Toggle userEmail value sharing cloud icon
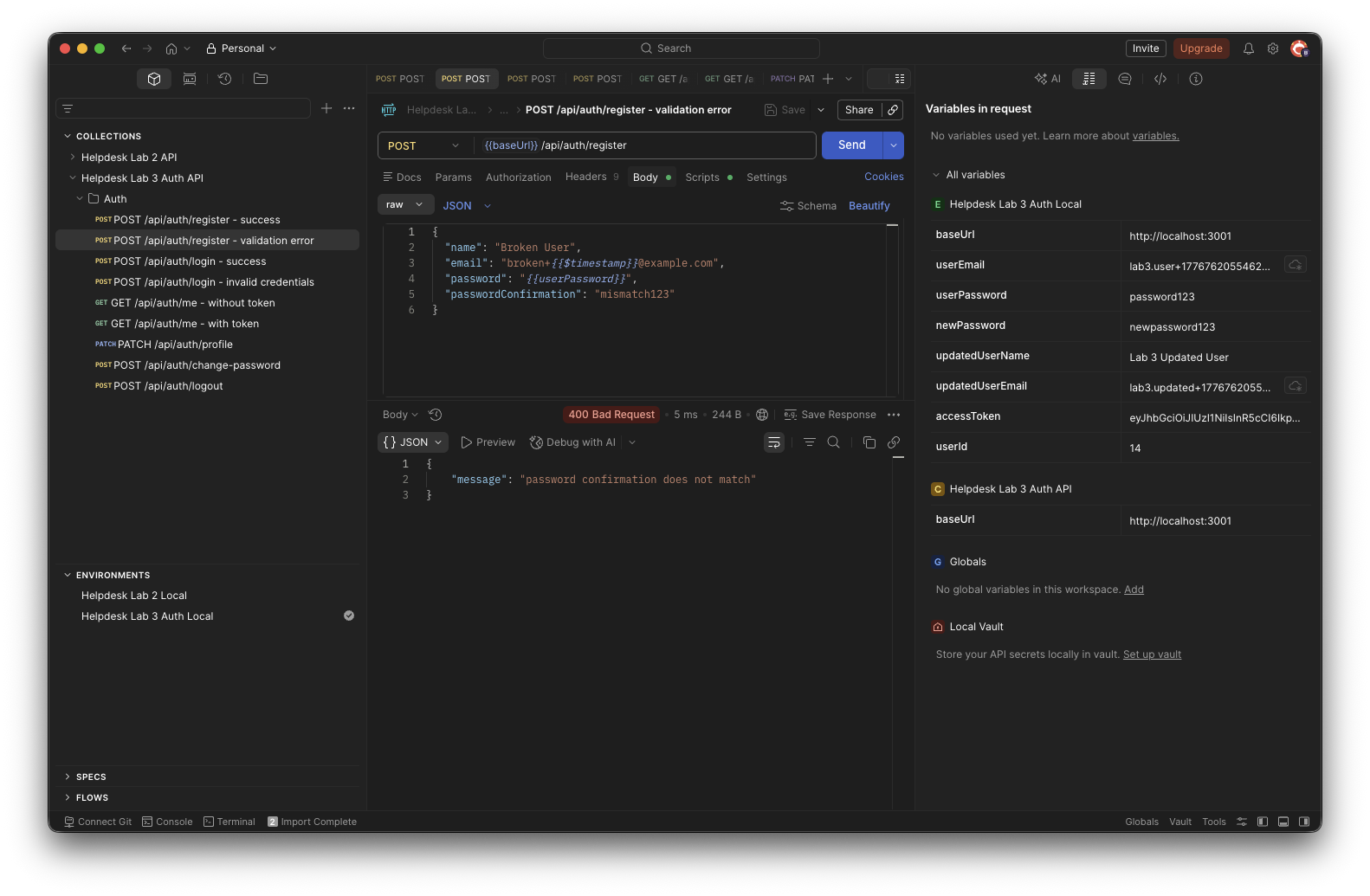 [1296, 265]
